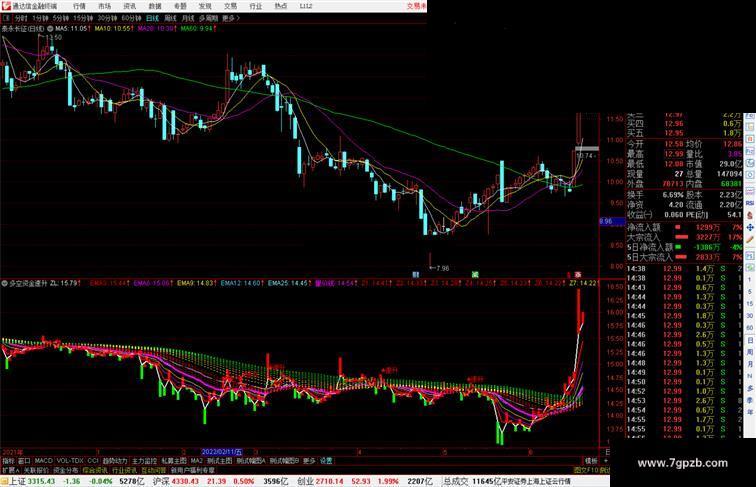Screen dimensions: 756x487
Task: Select the 主力监控 indicator
Action: pos(144,461)
